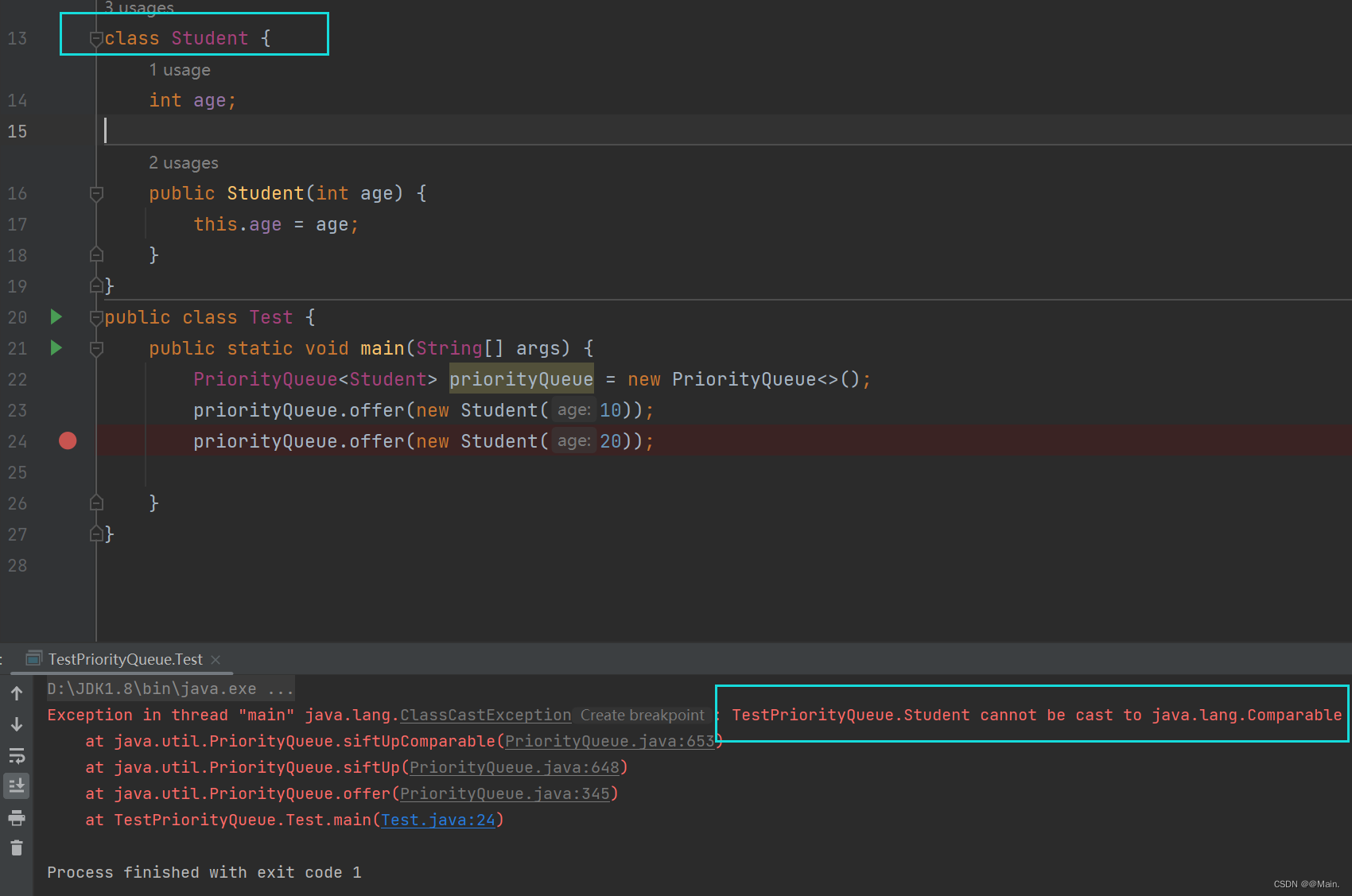Click the run configuration icon on the run tab

pyautogui.click(x=34, y=658)
